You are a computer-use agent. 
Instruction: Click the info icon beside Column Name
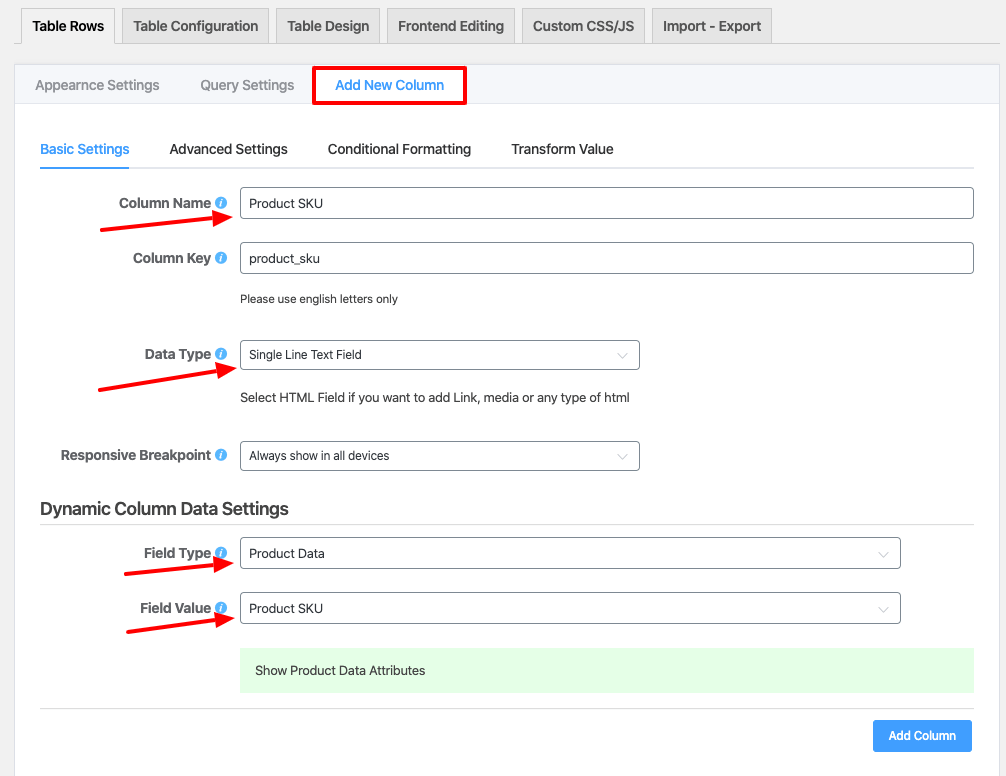tap(221, 203)
